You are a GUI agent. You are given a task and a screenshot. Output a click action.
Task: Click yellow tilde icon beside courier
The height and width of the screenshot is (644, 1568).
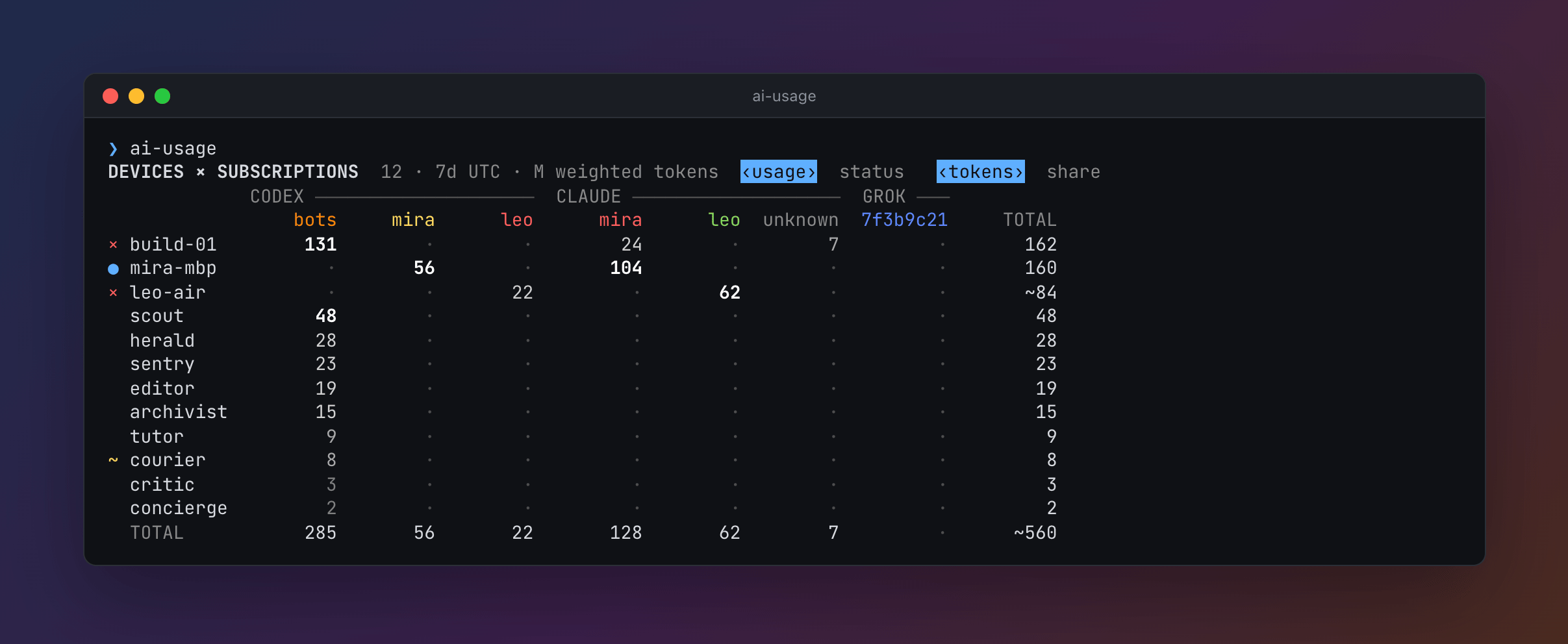click(x=114, y=460)
